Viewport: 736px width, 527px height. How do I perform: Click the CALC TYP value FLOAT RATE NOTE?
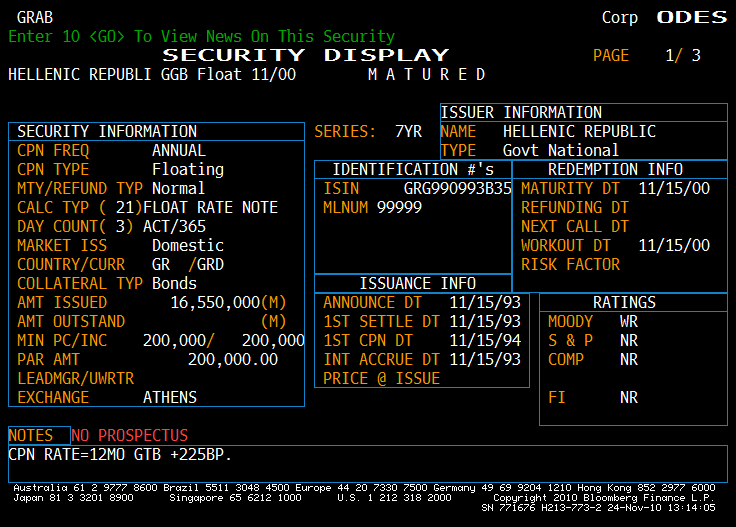point(210,207)
